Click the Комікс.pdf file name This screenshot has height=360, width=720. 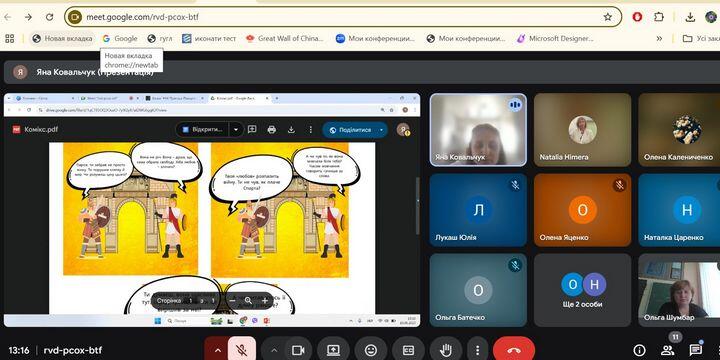(41, 129)
